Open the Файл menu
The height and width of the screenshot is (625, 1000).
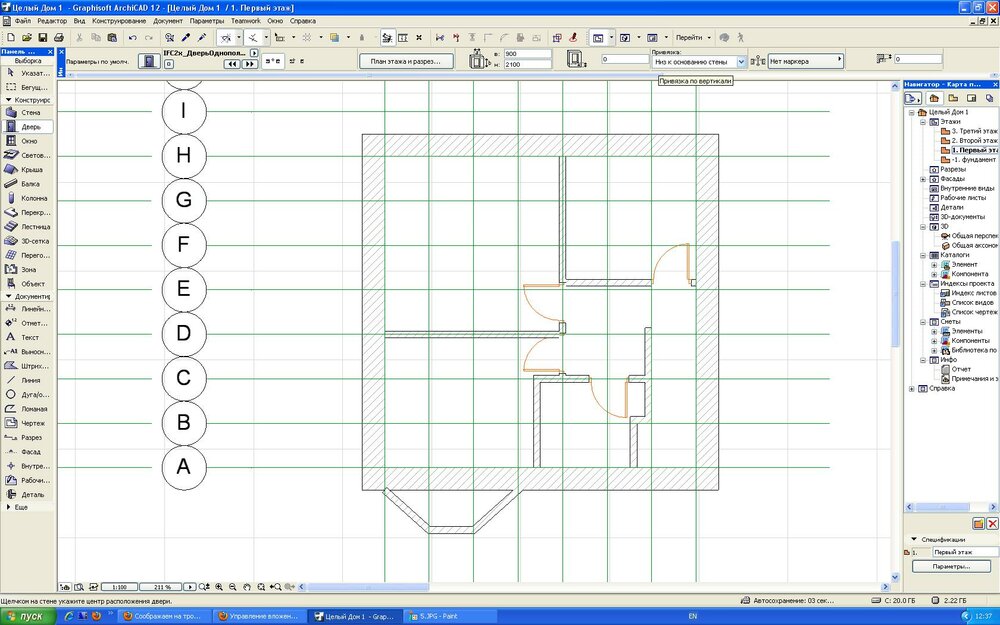[x=22, y=21]
